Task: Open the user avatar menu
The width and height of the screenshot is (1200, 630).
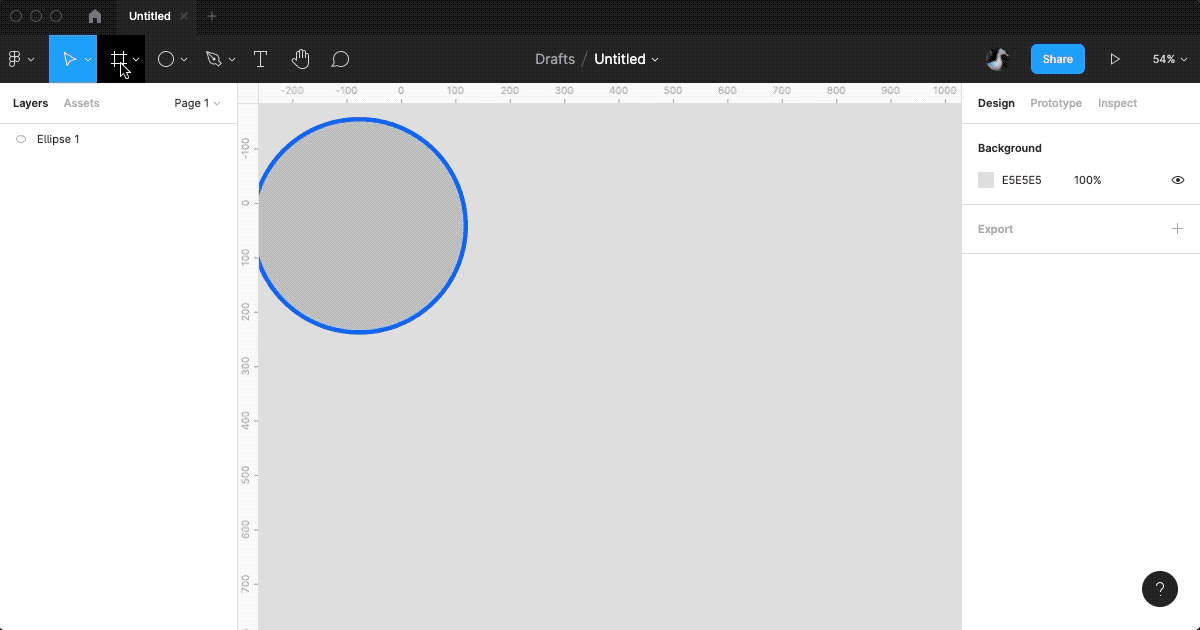Action: pyautogui.click(x=997, y=59)
